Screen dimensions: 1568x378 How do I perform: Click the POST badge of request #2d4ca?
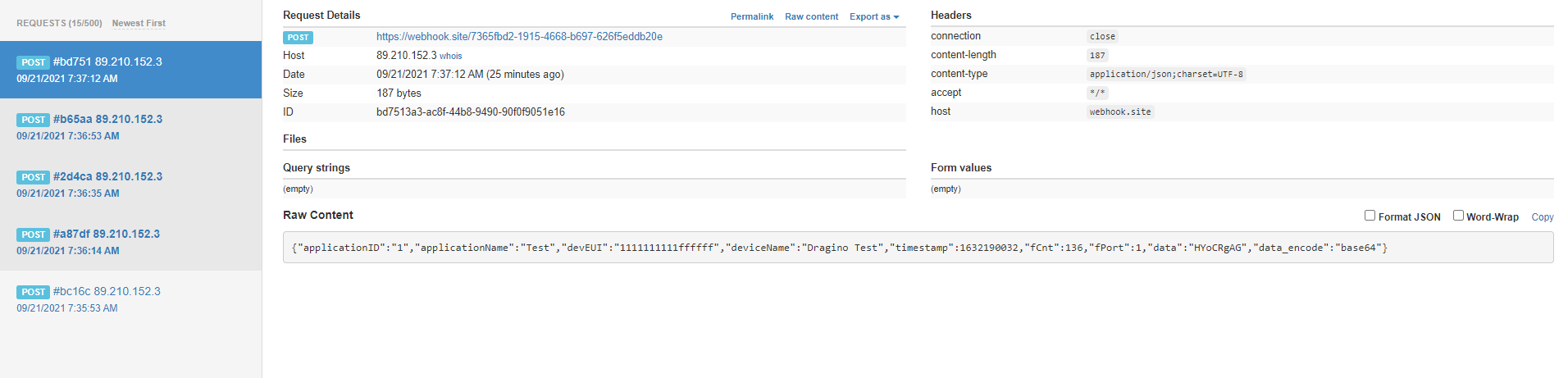coord(33,177)
